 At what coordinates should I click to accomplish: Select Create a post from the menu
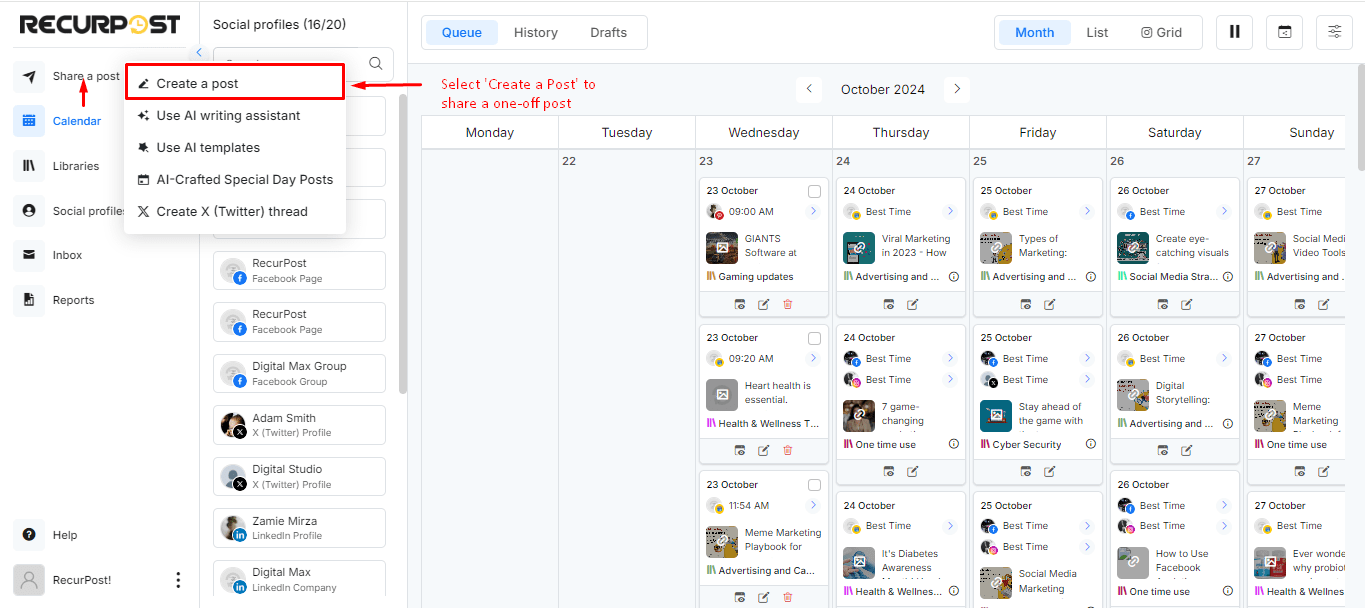pos(235,83)
